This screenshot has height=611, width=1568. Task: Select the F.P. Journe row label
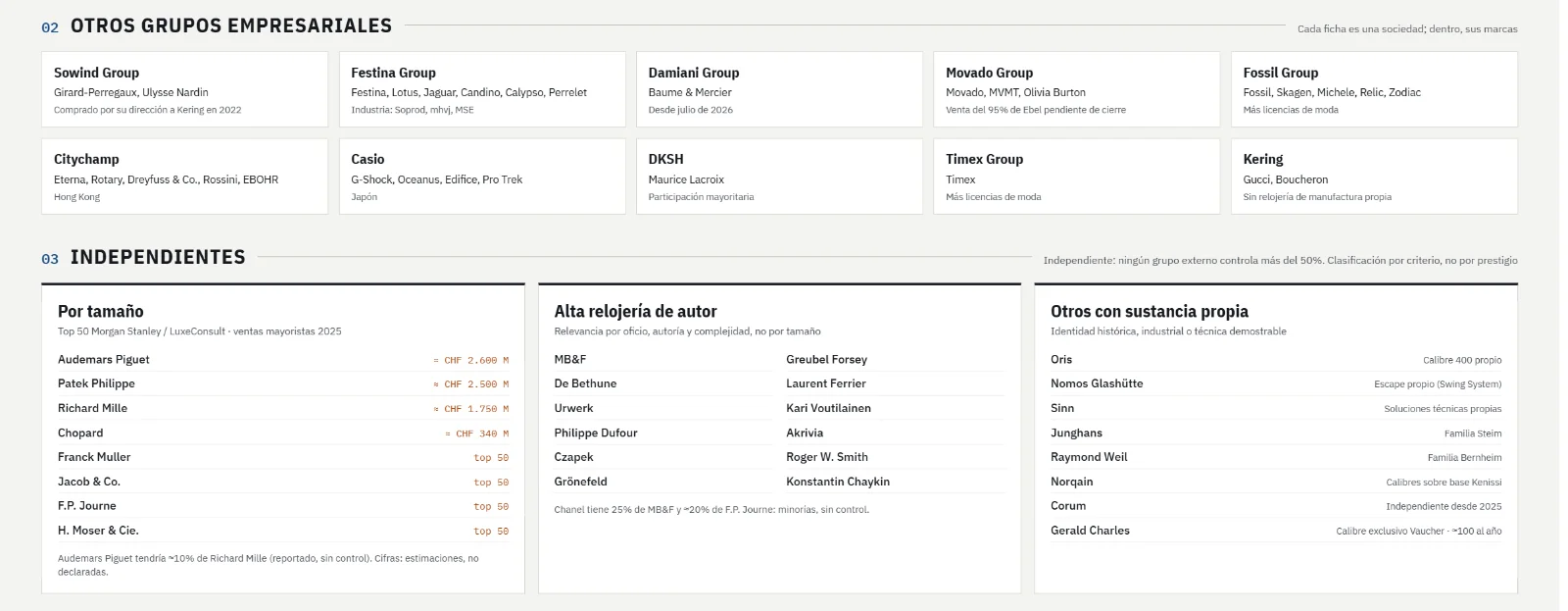pos(87,506)
